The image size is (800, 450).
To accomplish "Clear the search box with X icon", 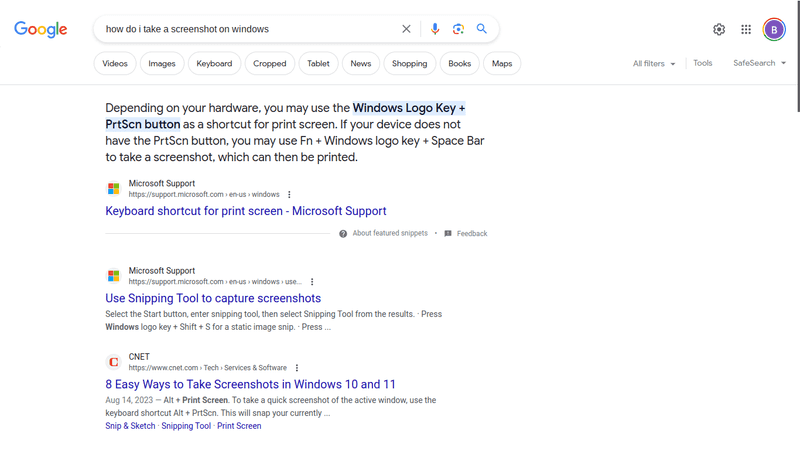I will 406,29.
